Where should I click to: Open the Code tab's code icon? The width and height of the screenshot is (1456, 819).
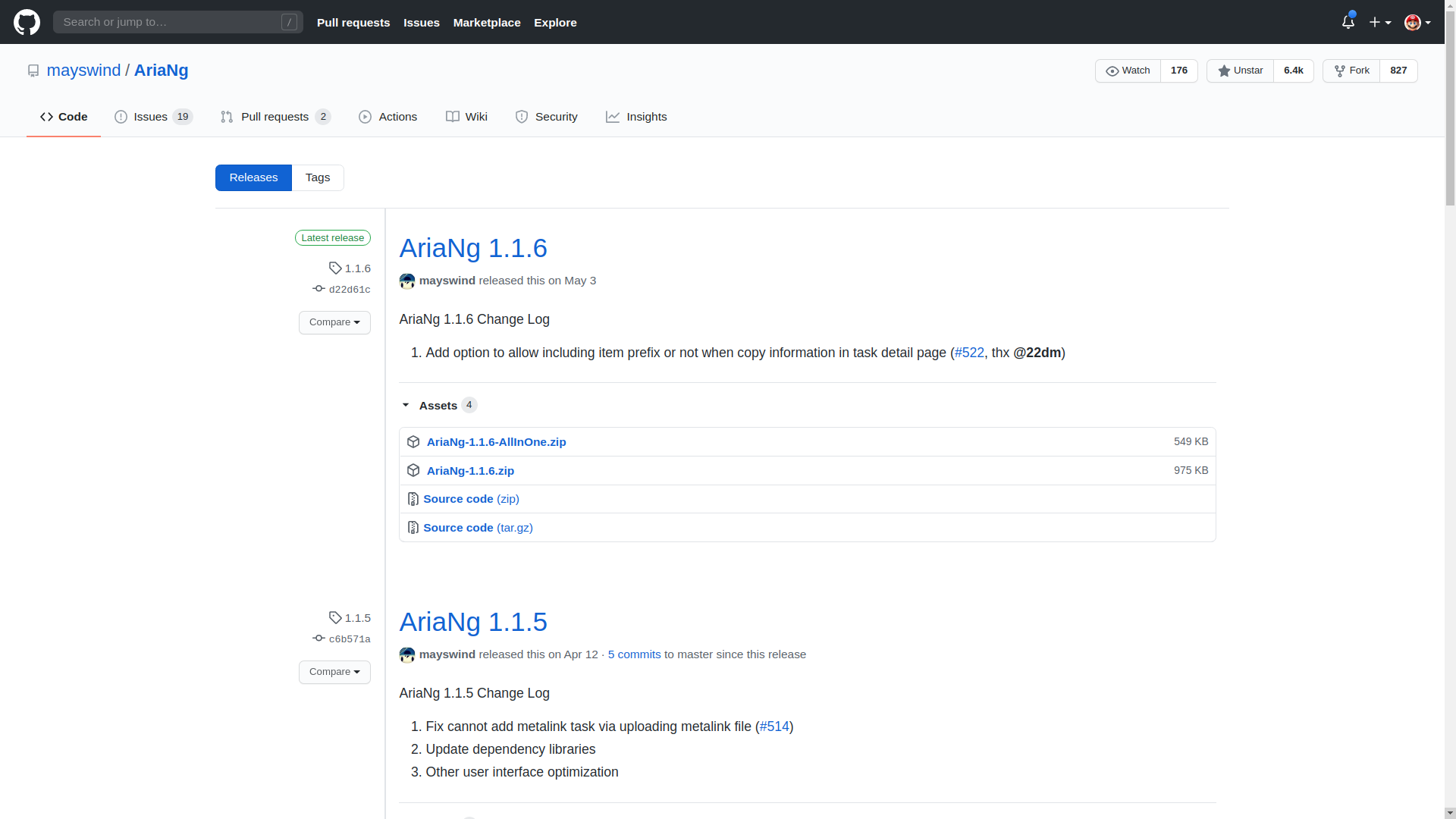47,117
